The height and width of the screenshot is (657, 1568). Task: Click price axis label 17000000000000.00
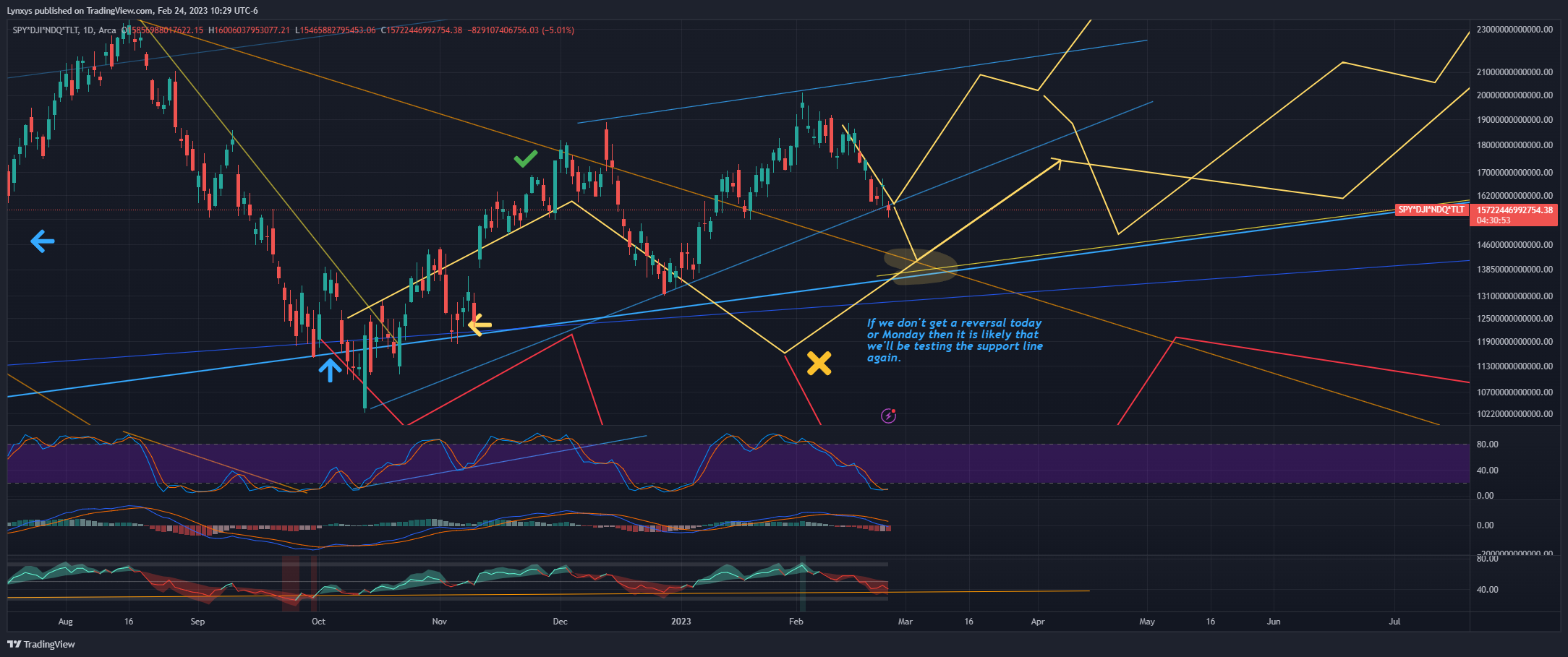(1514, 173)
